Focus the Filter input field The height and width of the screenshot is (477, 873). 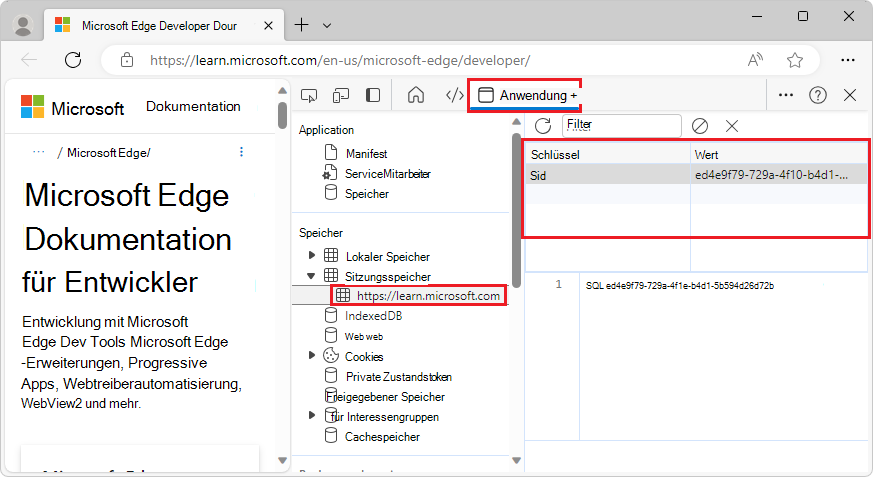(x=621, y=126)
